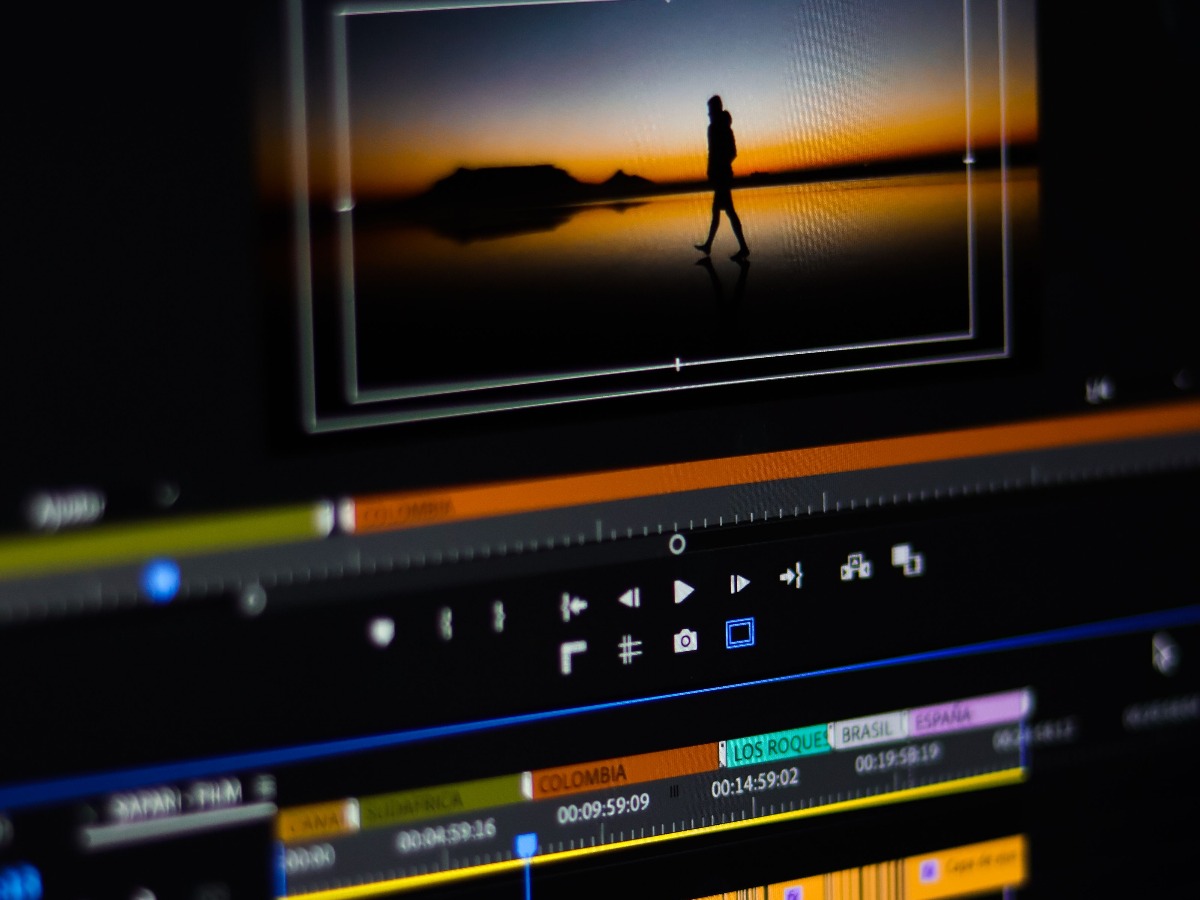1200x900 pixels.
Task: Click the zoom scroll bar right handle circle
Action: pyautogui.click(x=677, y=544)
